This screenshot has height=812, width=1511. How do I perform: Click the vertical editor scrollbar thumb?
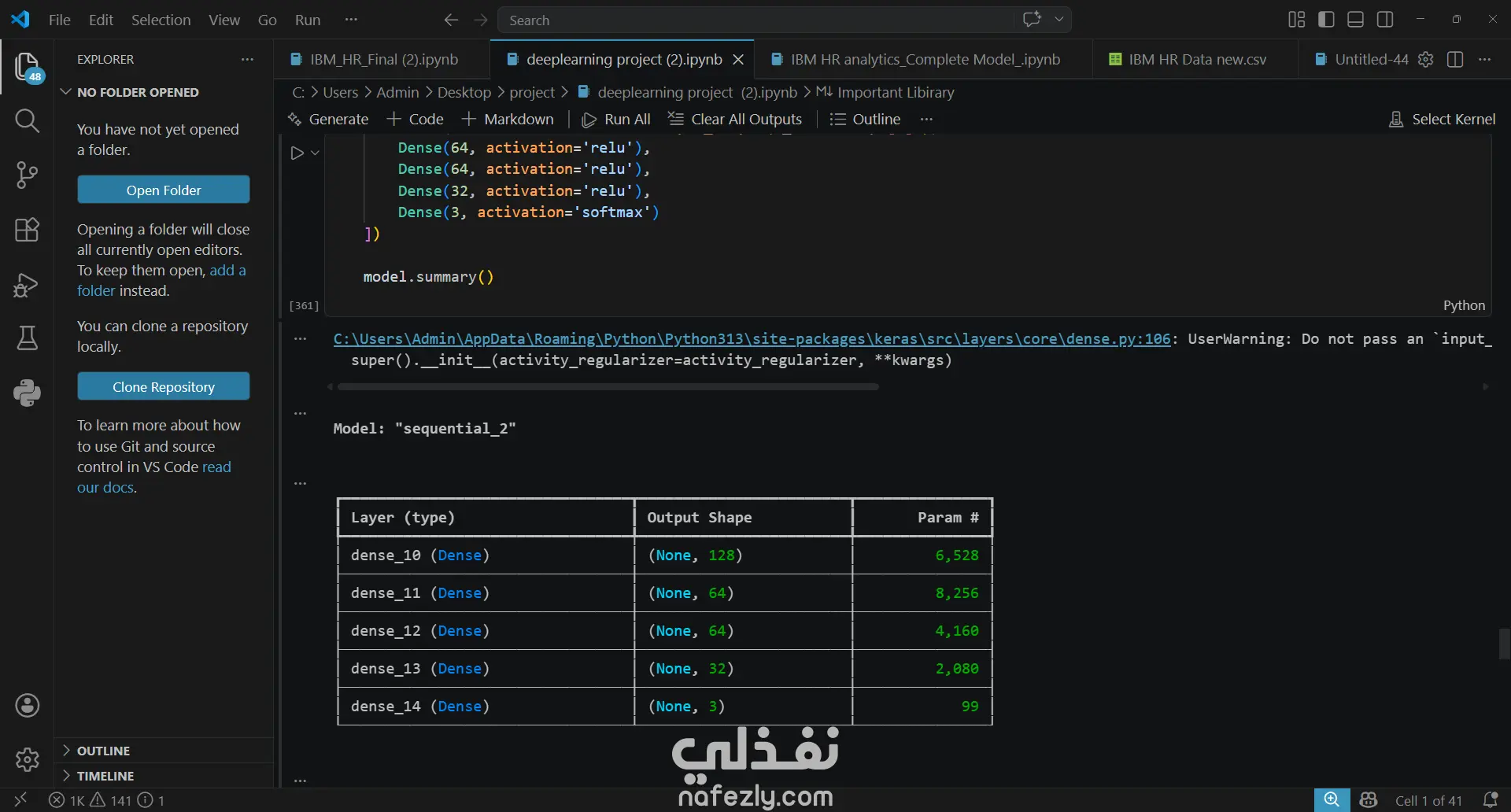point(1504,644)
